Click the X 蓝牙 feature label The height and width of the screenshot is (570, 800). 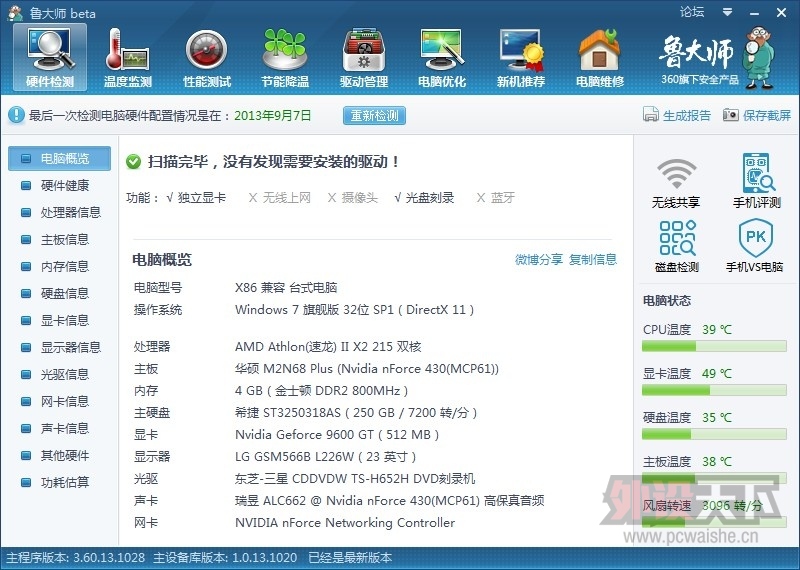coord(495,198)
